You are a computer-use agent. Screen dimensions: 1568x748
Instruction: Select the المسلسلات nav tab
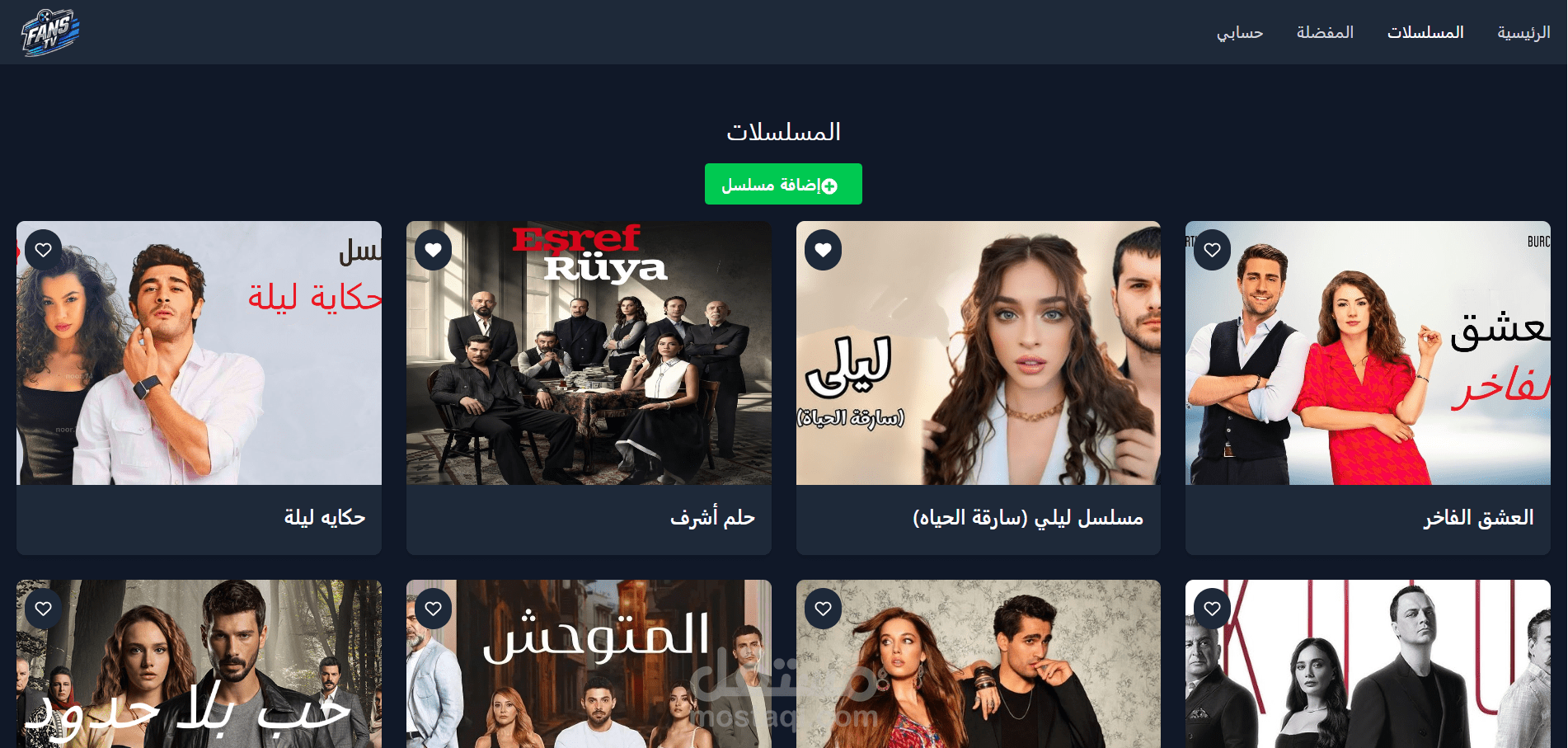1425,32
